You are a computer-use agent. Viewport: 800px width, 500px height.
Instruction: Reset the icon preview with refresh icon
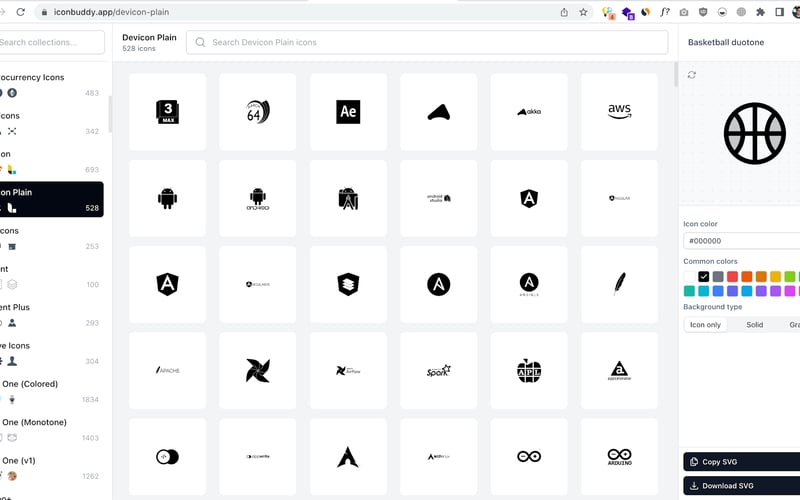point(691,75)
